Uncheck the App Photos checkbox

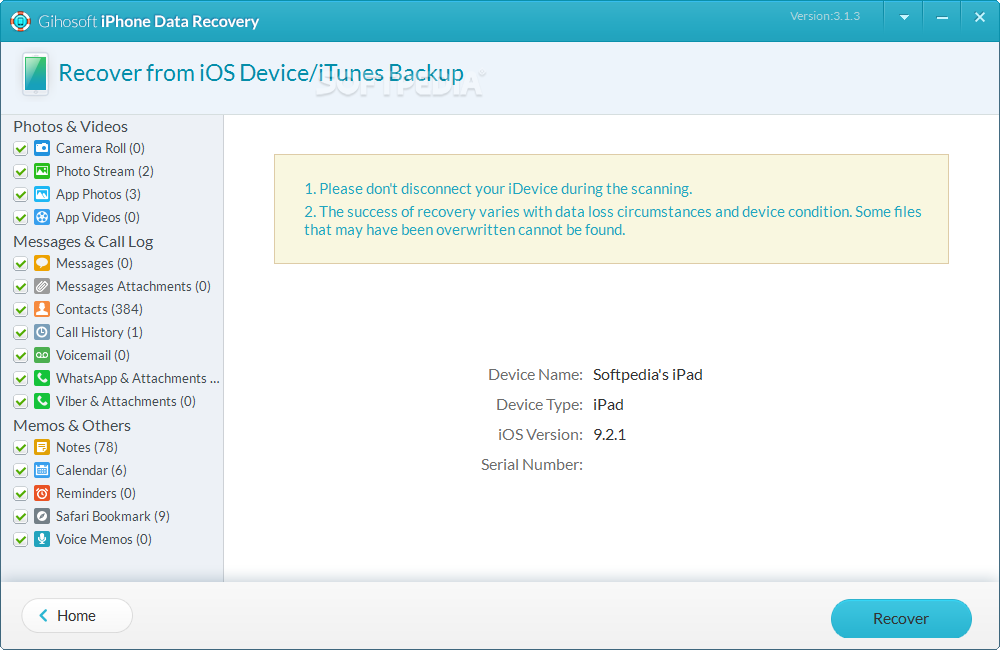pos(20,195)
